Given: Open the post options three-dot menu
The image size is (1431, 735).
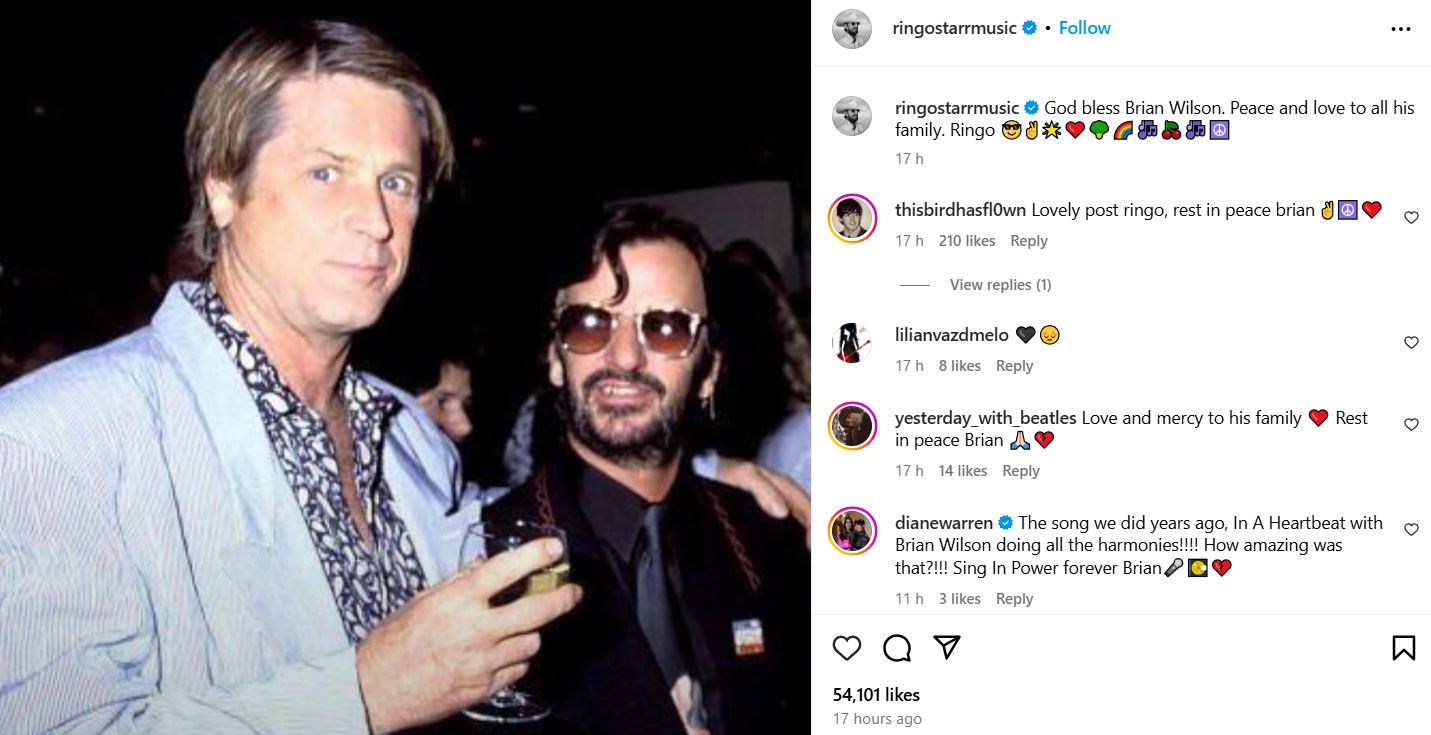Looking at the screenshot, I should point(1402,28).
